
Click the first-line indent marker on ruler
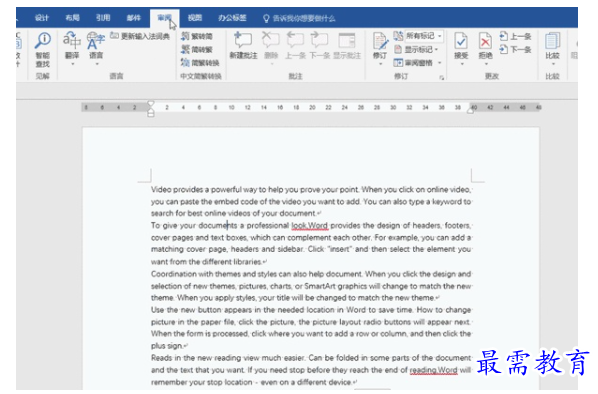151,103
